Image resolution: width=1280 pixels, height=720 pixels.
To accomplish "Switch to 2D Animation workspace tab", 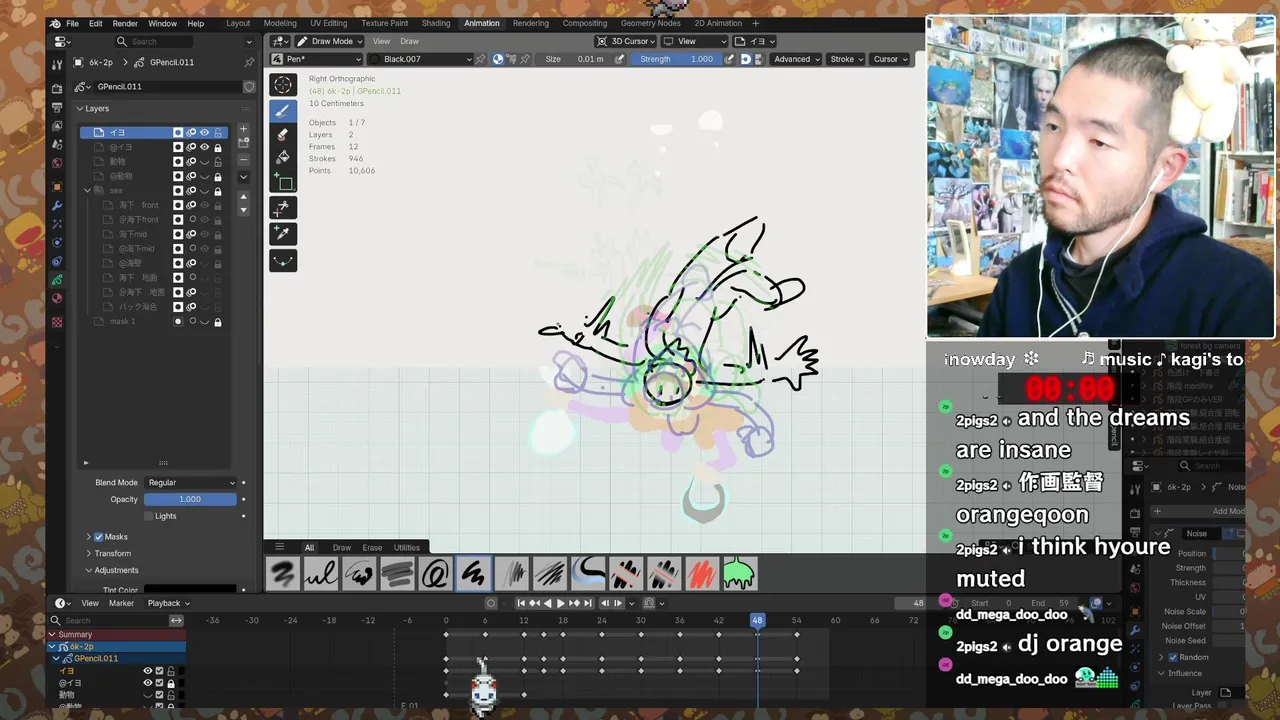I will click(718, 23).
